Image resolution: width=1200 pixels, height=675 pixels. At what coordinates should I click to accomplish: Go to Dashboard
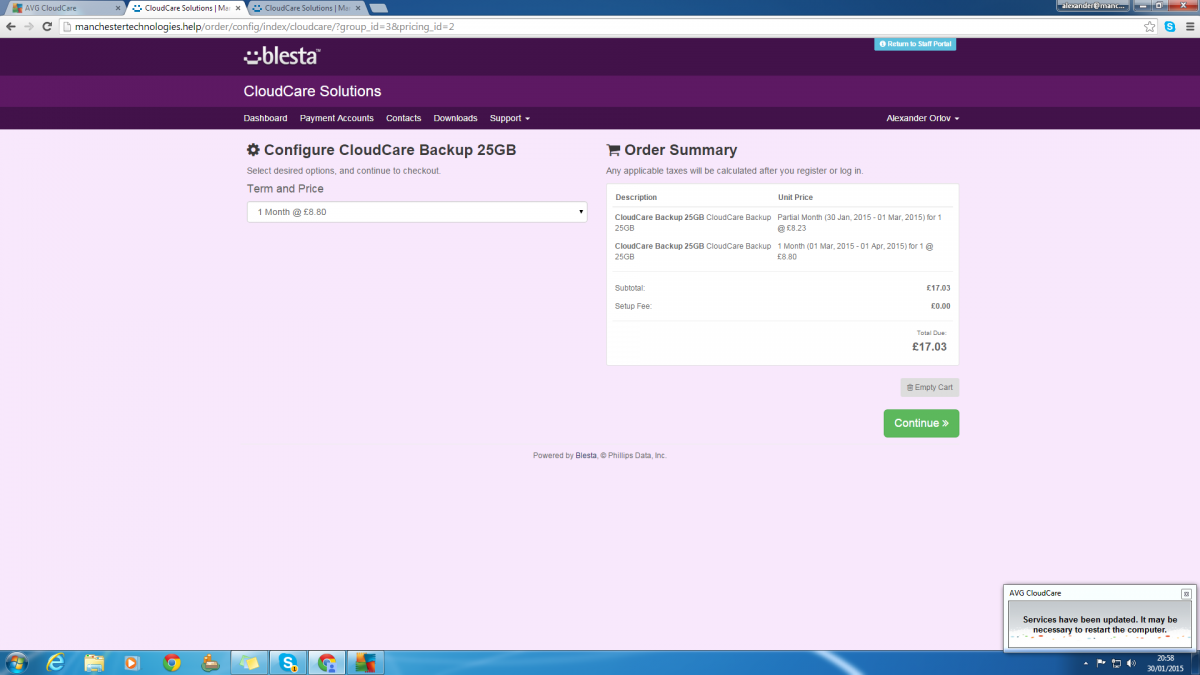[x=265, y=118]
